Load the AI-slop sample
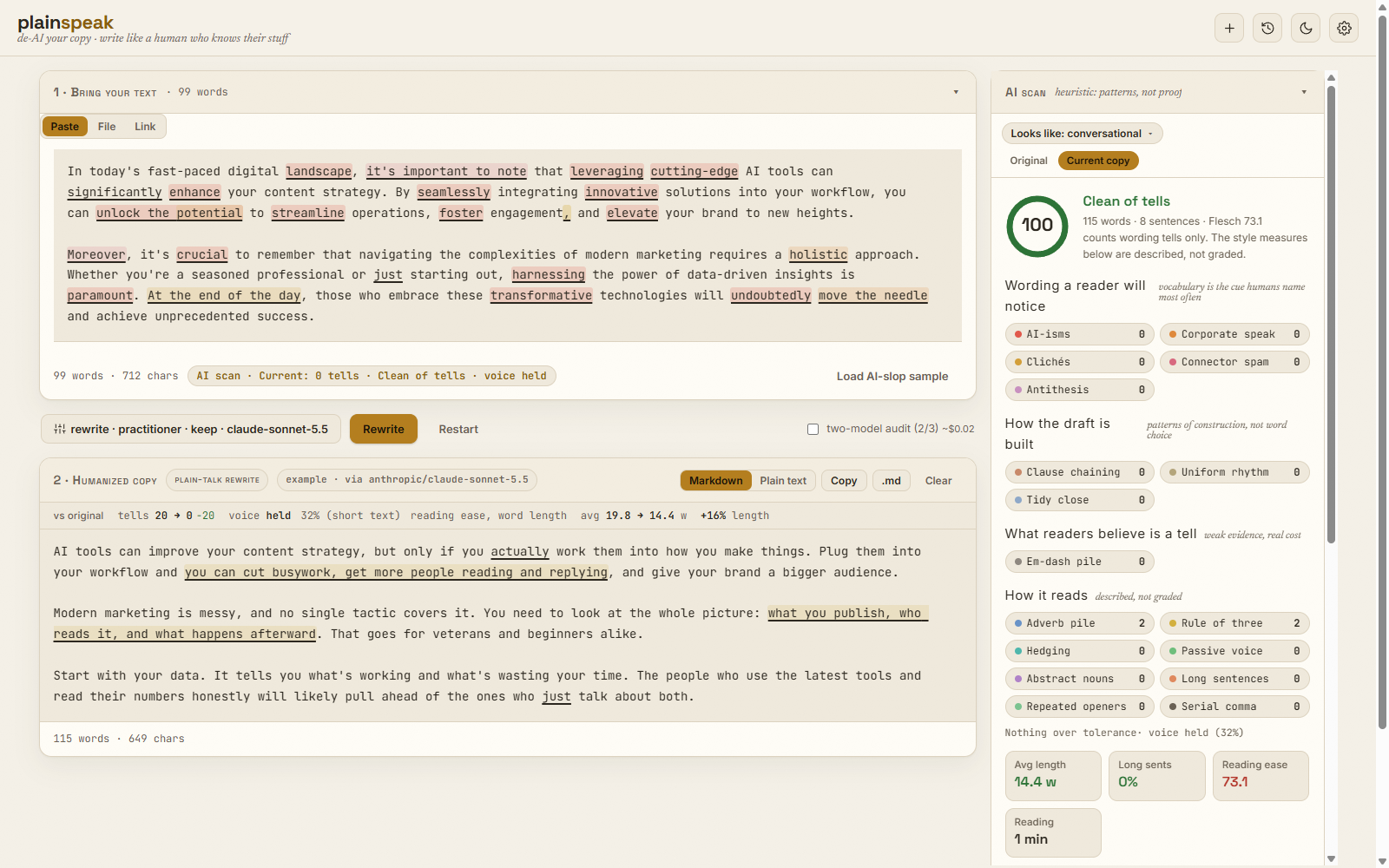1389x868 pixels. 892,377
